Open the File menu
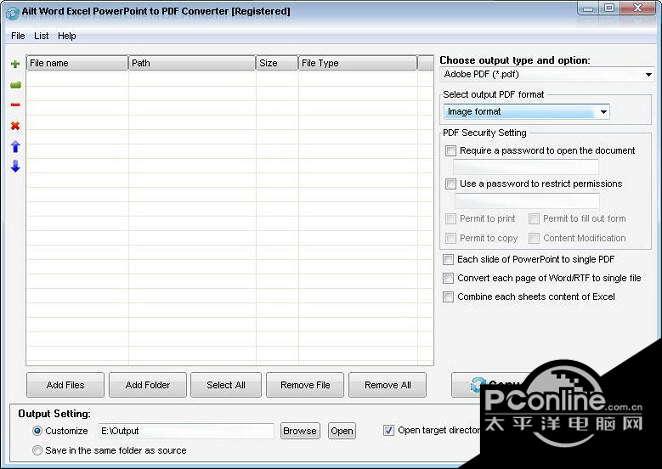The height and width of the screenshot is (469, 662). click(x=18, y=36)
